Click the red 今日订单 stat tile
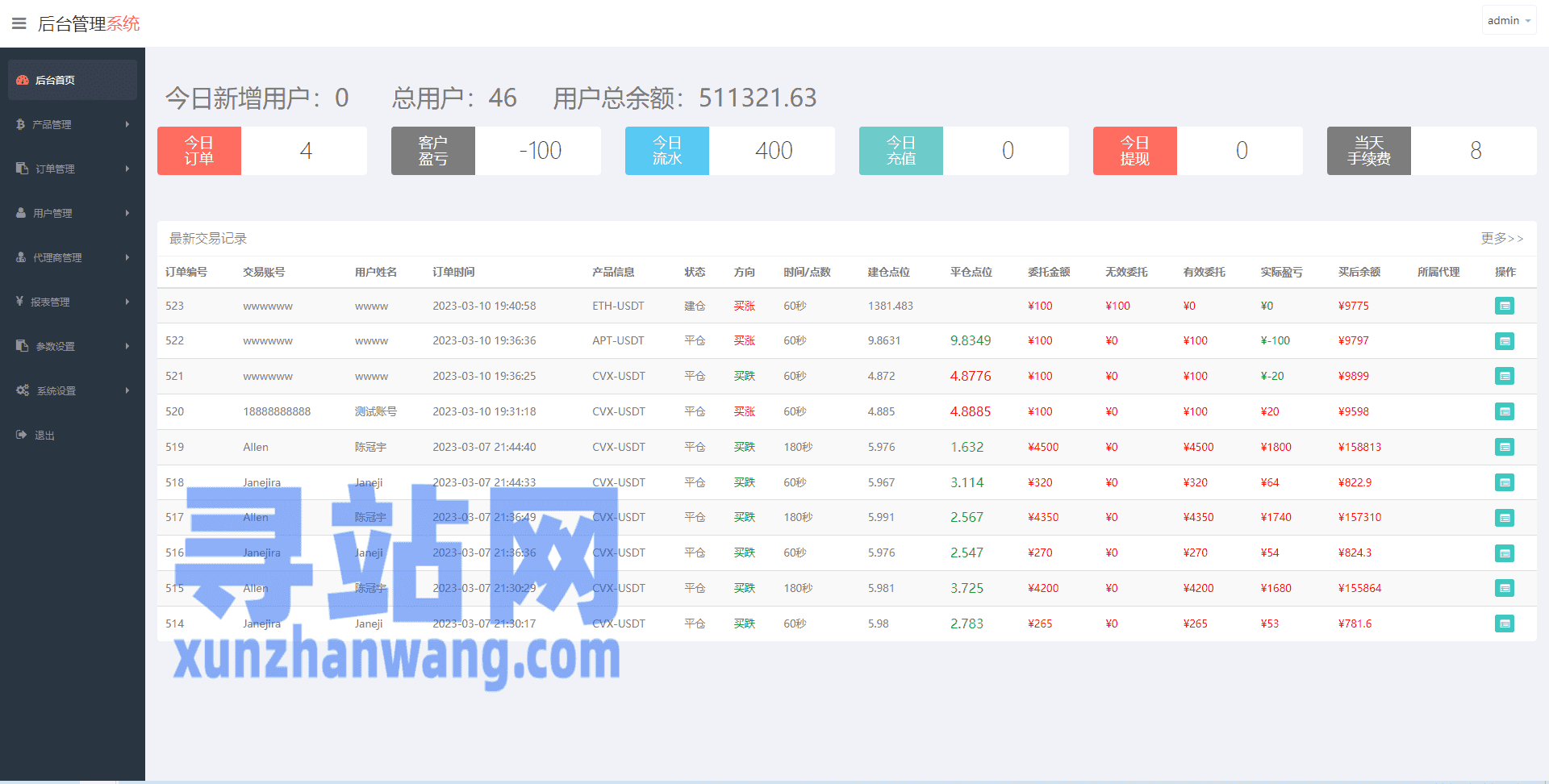1549x784 pixels. point(199,151)
